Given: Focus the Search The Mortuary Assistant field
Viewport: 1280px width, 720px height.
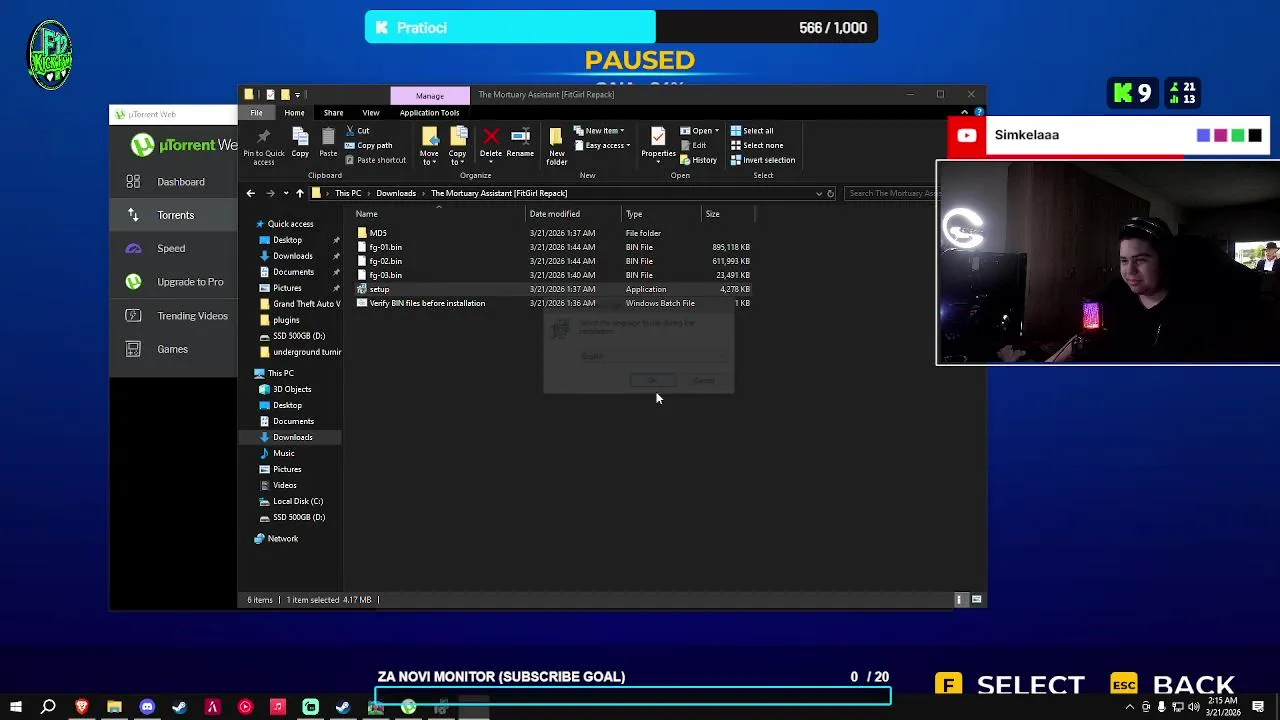Looking at the screenshot, I should (x=890, y=193).
